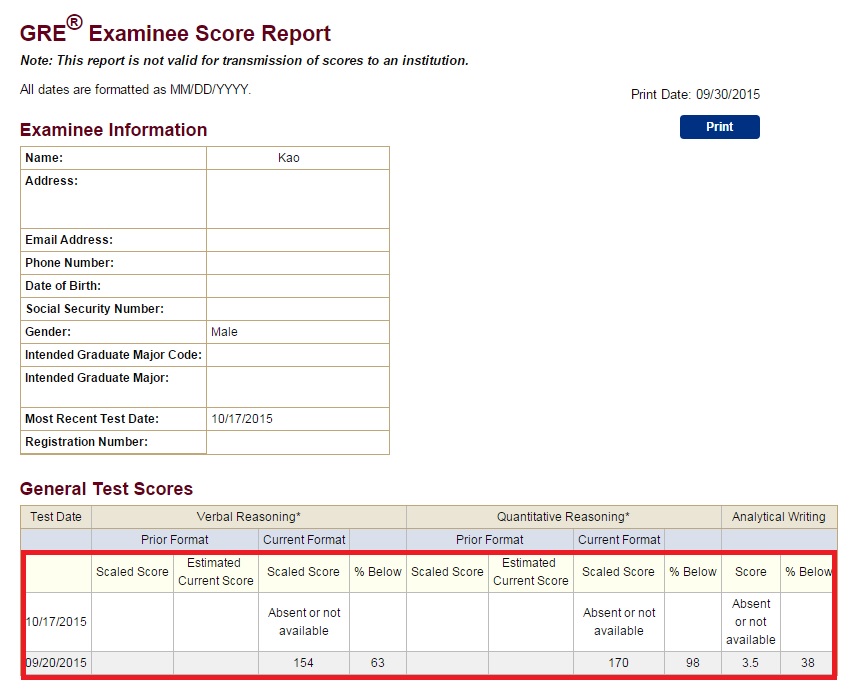Click 'Current Format' under Verbal Reasoning
Screen dimensions: 855x689
click(304, 540)
